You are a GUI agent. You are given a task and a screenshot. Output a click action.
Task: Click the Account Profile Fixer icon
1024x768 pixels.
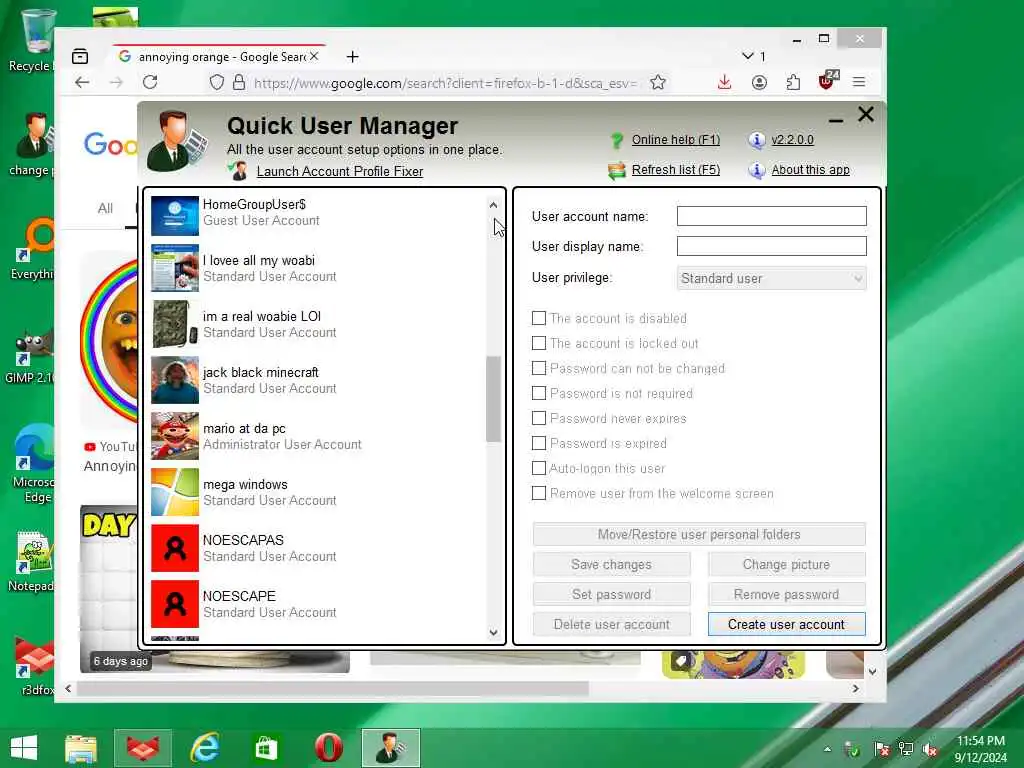pos(238,171)
